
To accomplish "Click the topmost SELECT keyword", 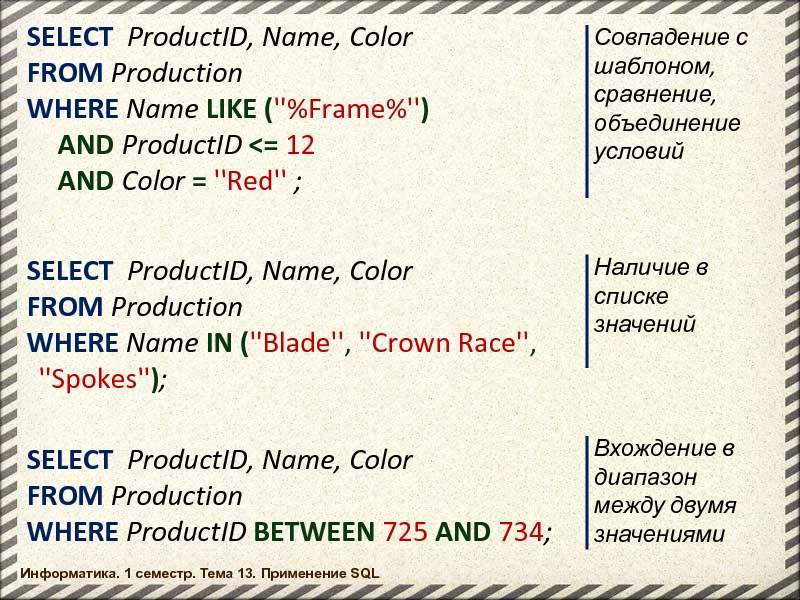I will pos(70,37).
